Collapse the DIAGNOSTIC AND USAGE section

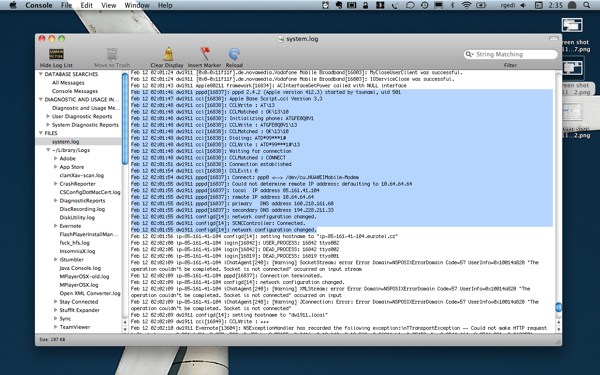tap(41, 99)
